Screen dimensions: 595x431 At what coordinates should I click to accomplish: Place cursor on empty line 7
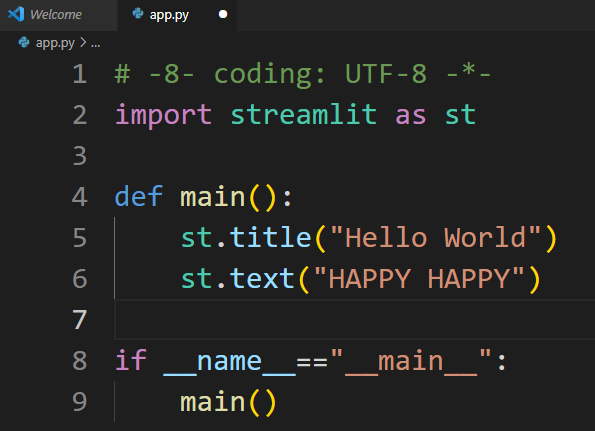click(354, 319)
